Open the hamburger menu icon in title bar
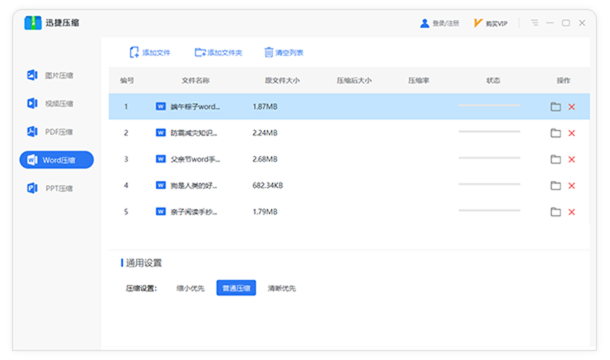Screen dimensions: 610x360 click(535, 23)
